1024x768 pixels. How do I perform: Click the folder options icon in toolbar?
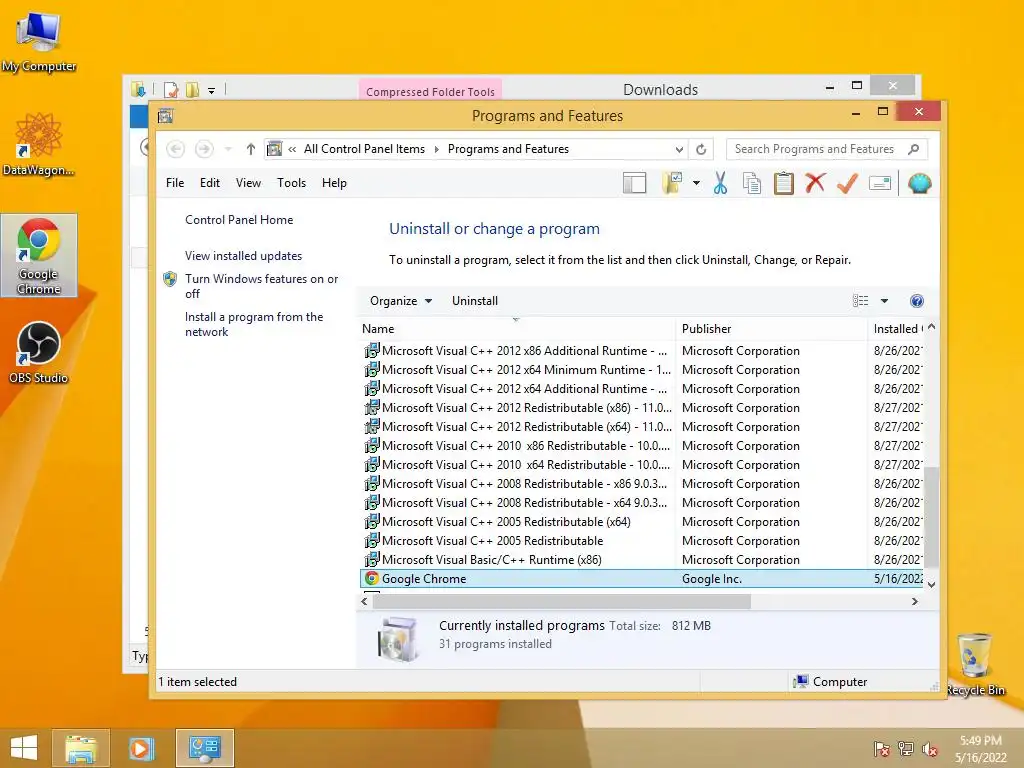coord(672,184)
